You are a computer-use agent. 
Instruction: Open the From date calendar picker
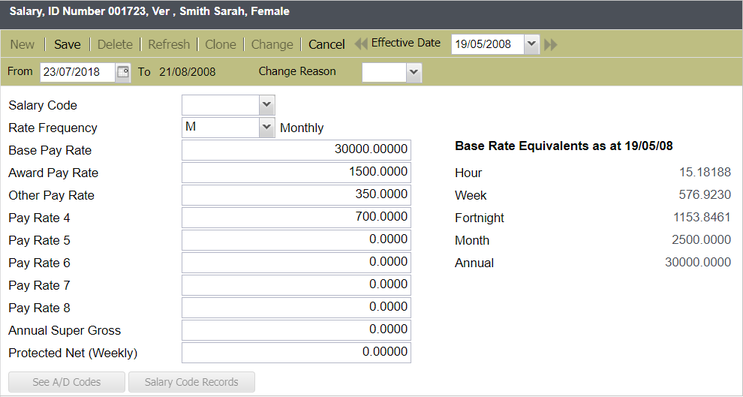(x=123, y=72)
